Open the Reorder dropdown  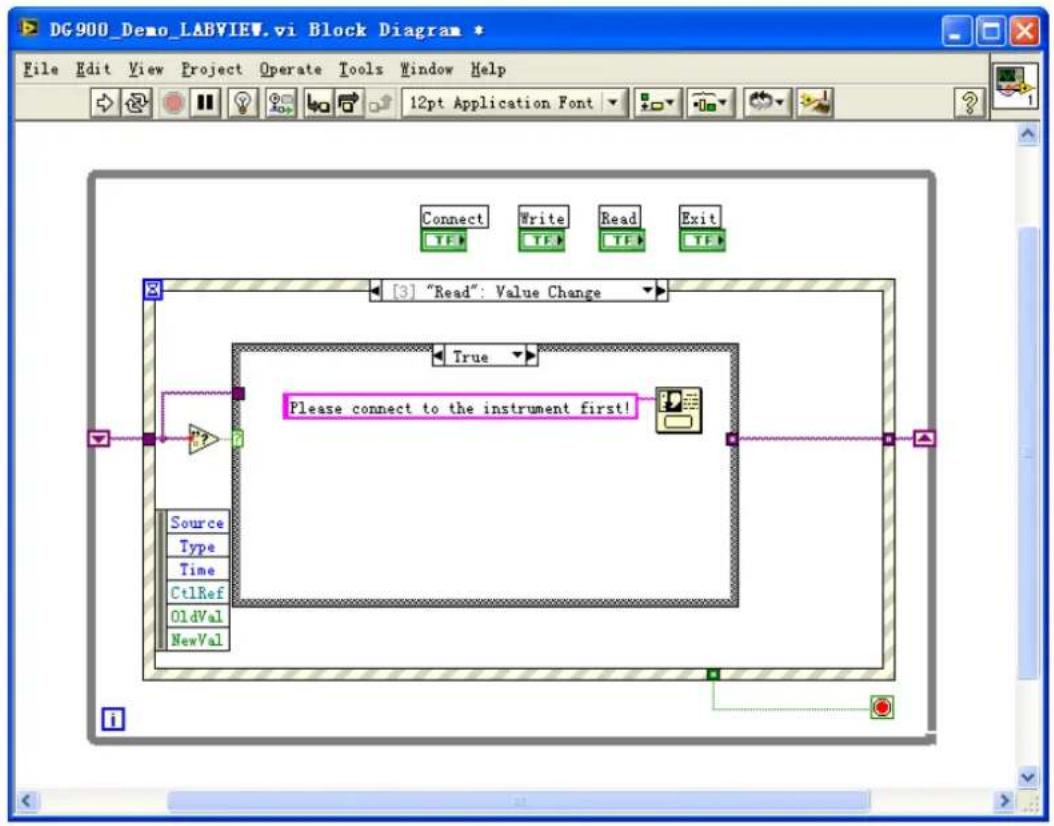point(767,103)
